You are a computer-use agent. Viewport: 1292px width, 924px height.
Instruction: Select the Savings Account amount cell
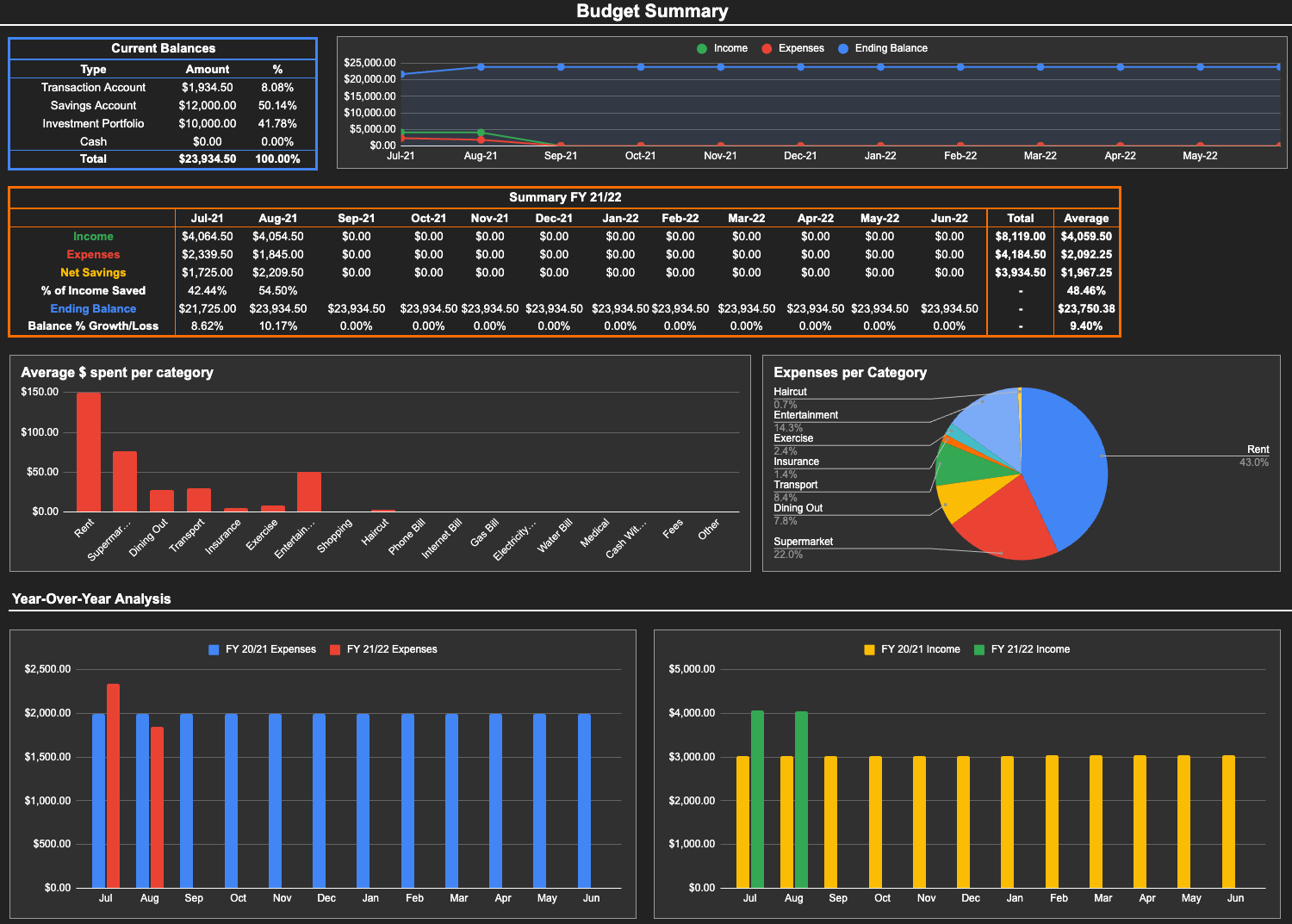pyautogui.click(x=207, y=106)
